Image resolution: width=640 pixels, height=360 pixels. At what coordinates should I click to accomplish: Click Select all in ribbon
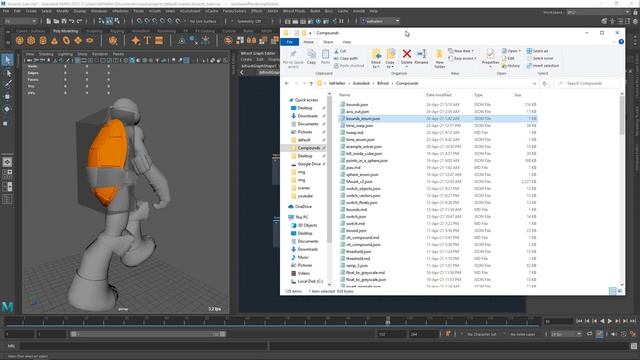click(537, 51)
